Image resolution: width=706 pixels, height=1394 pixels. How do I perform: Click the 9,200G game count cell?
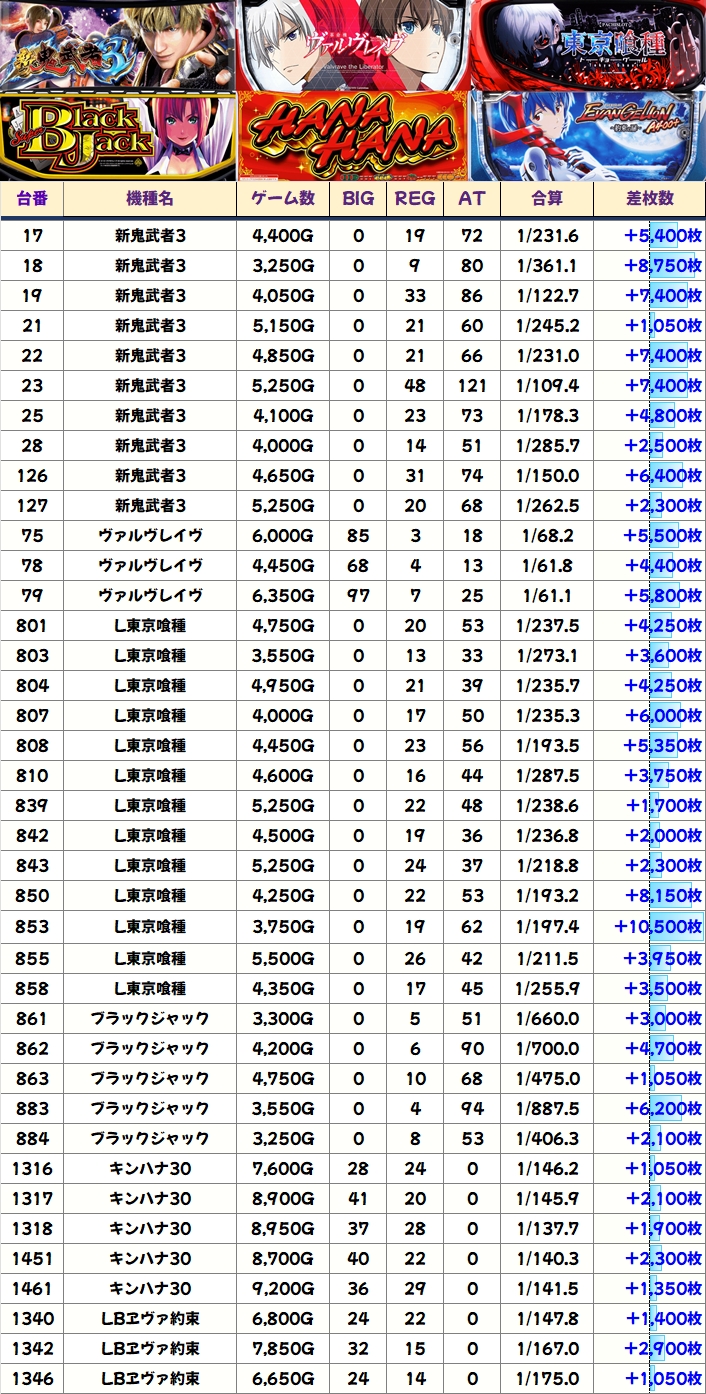click(283, 1288)
